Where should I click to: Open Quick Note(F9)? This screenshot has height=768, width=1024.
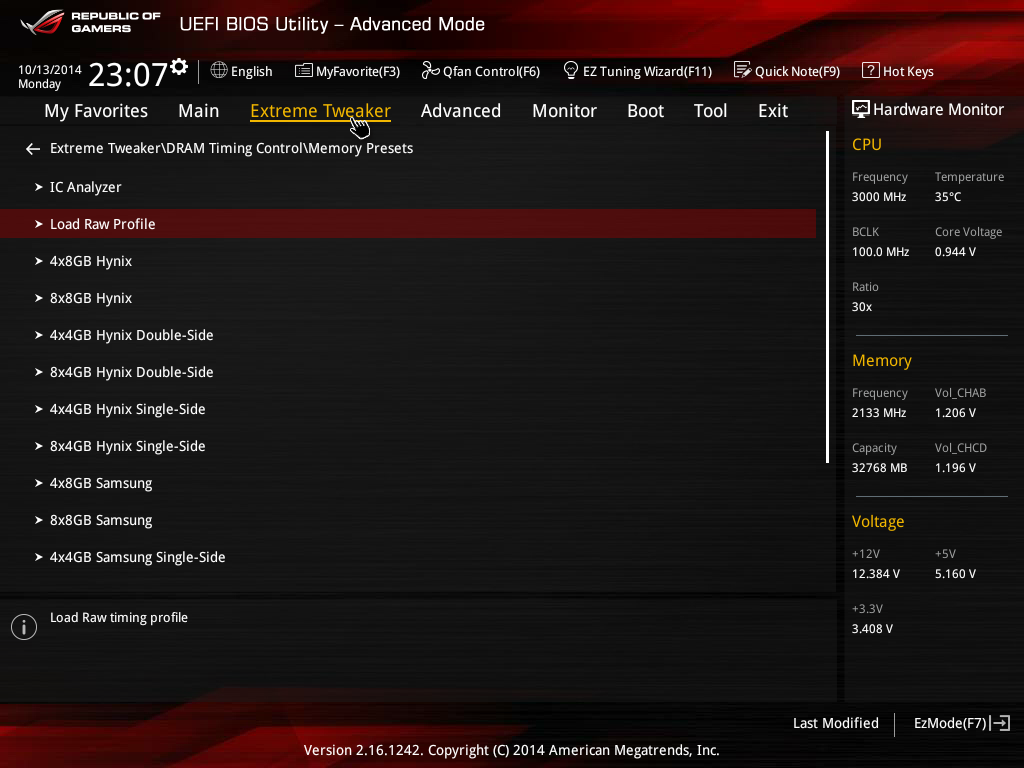[787, 71]
